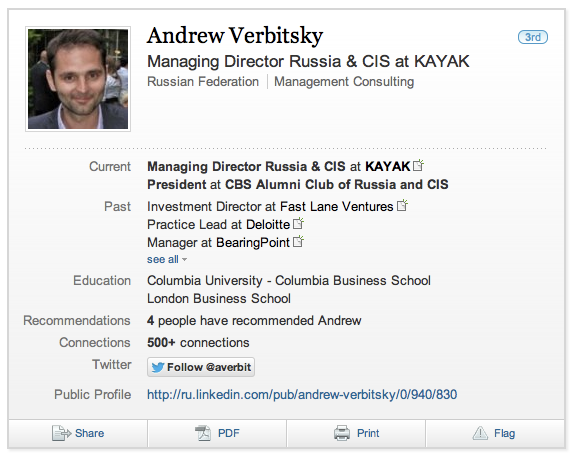573x455 pixels.
Task: Click the company icon beside BearingPoint
Action: pyautogui.click(x=299, y=241)
